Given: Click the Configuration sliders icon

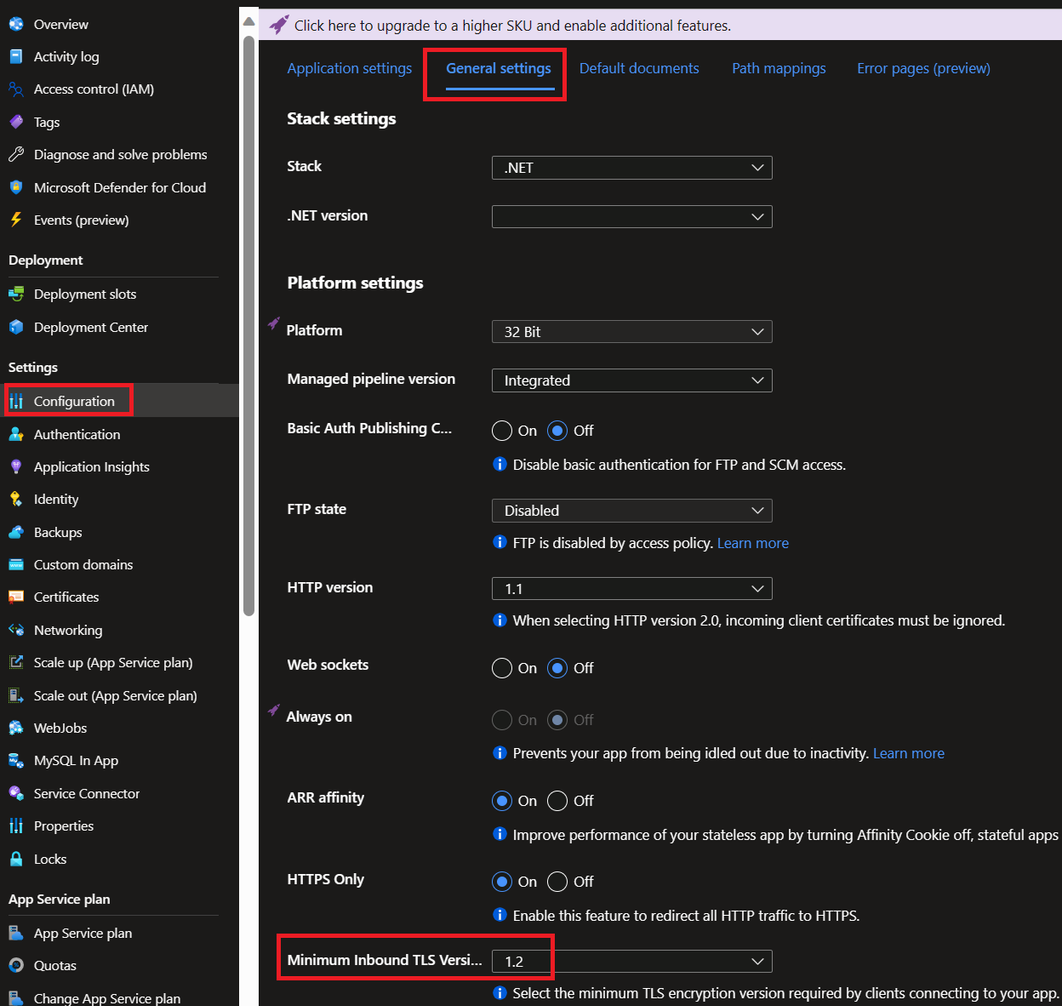Looking at the screenshot, I should [x=16, y=401].
